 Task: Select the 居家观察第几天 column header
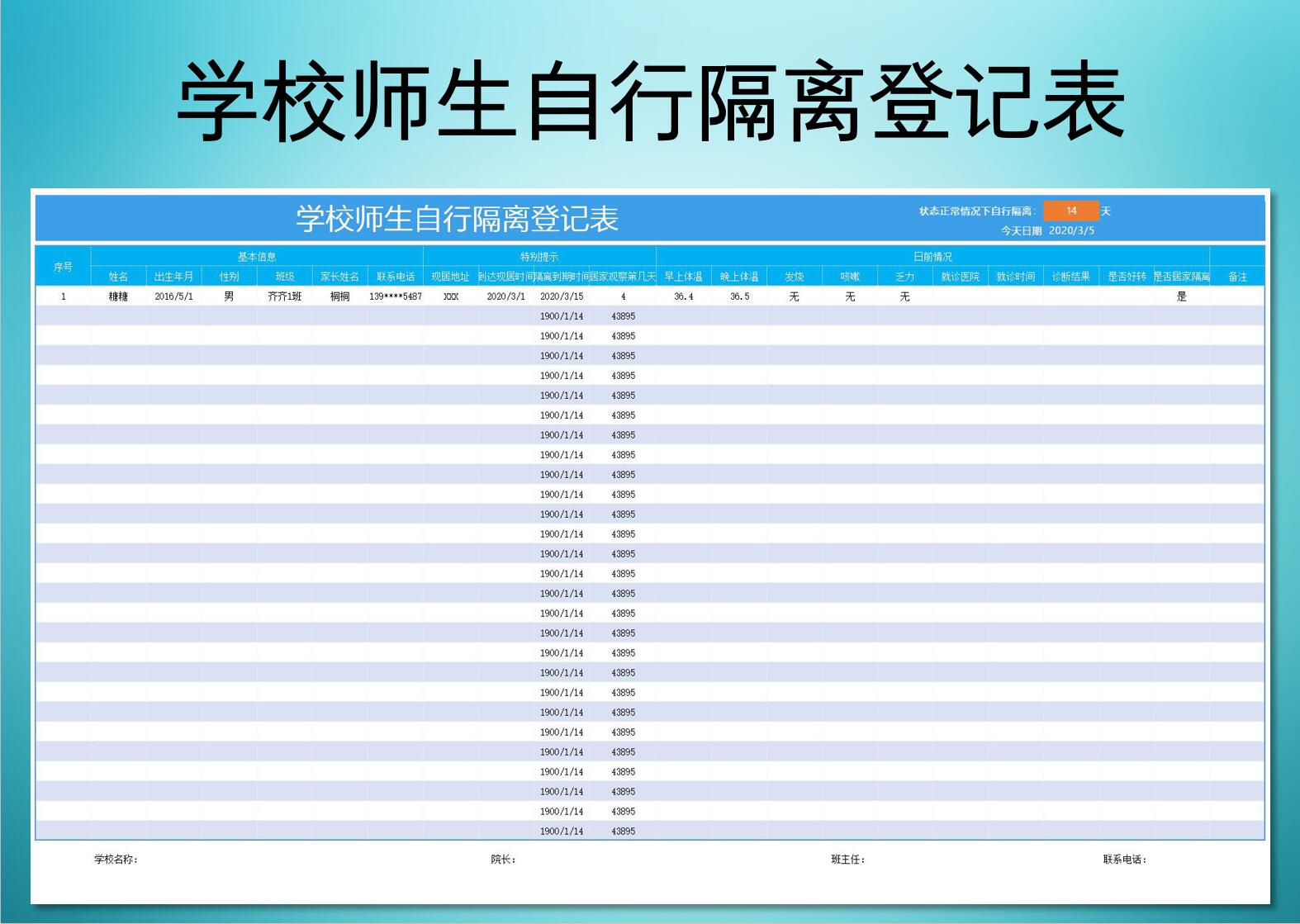[x=623, y=277]
